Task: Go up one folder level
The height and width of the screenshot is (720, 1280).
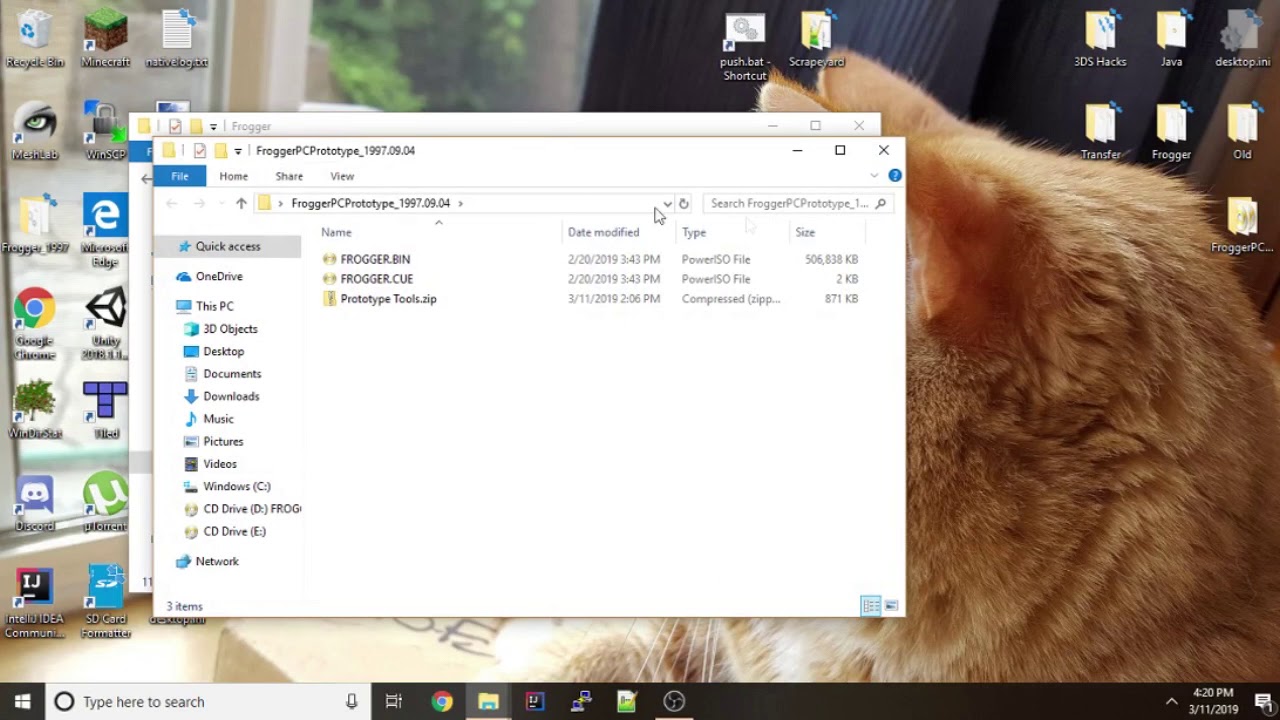Action: (241, 203)
